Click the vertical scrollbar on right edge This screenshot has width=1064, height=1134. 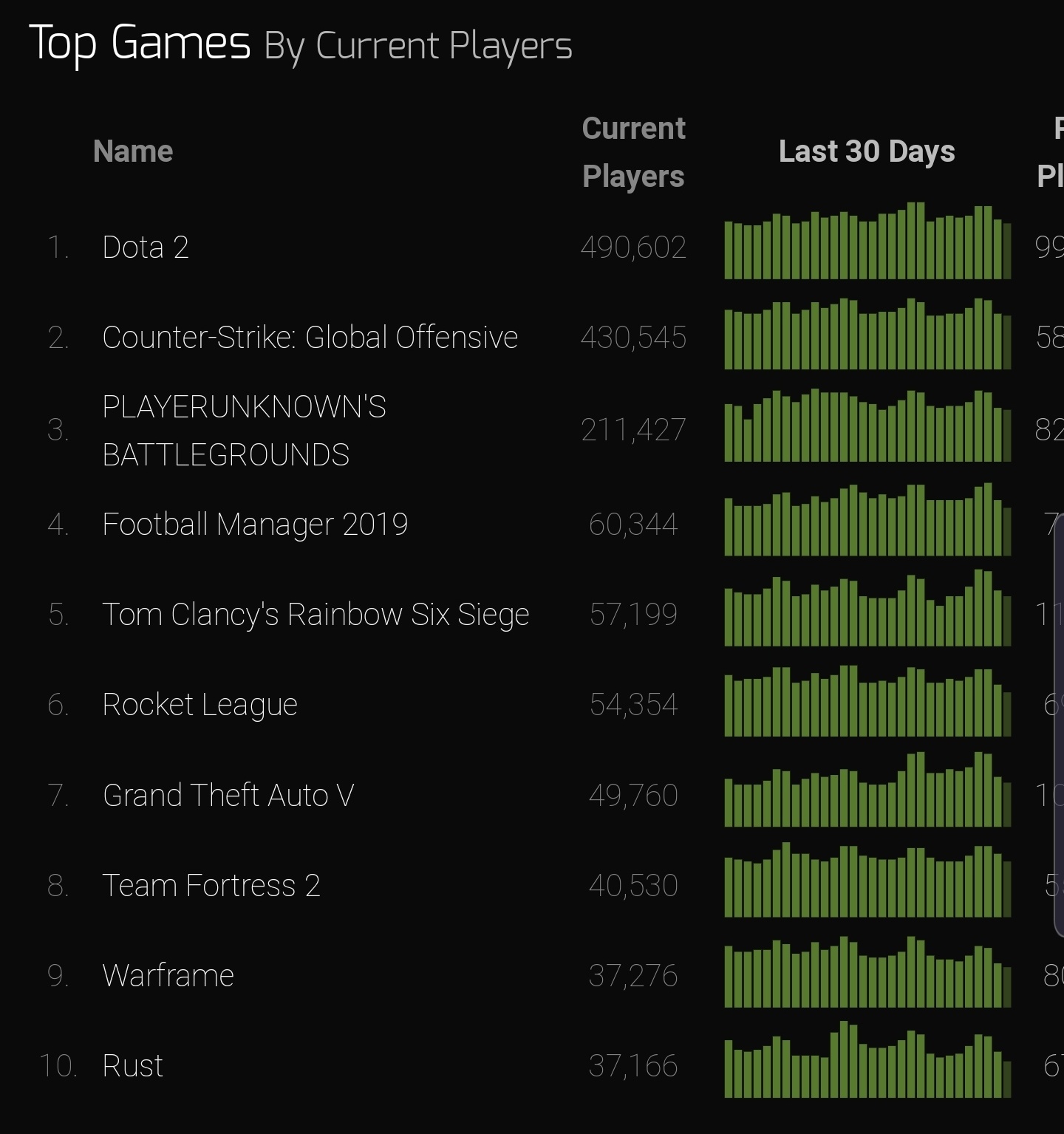tap(1059, 724)
